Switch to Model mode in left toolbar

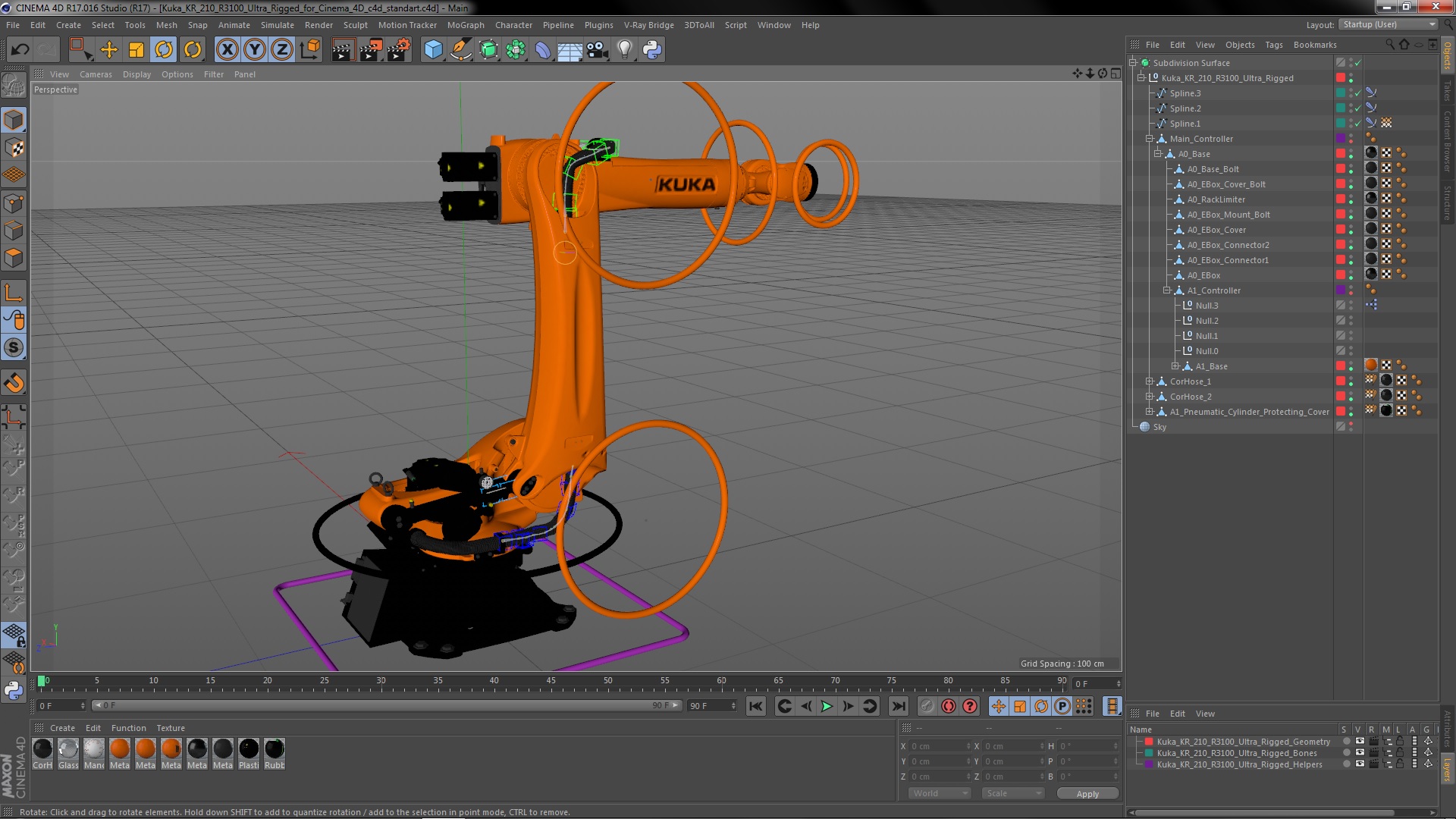click(14, 120)
